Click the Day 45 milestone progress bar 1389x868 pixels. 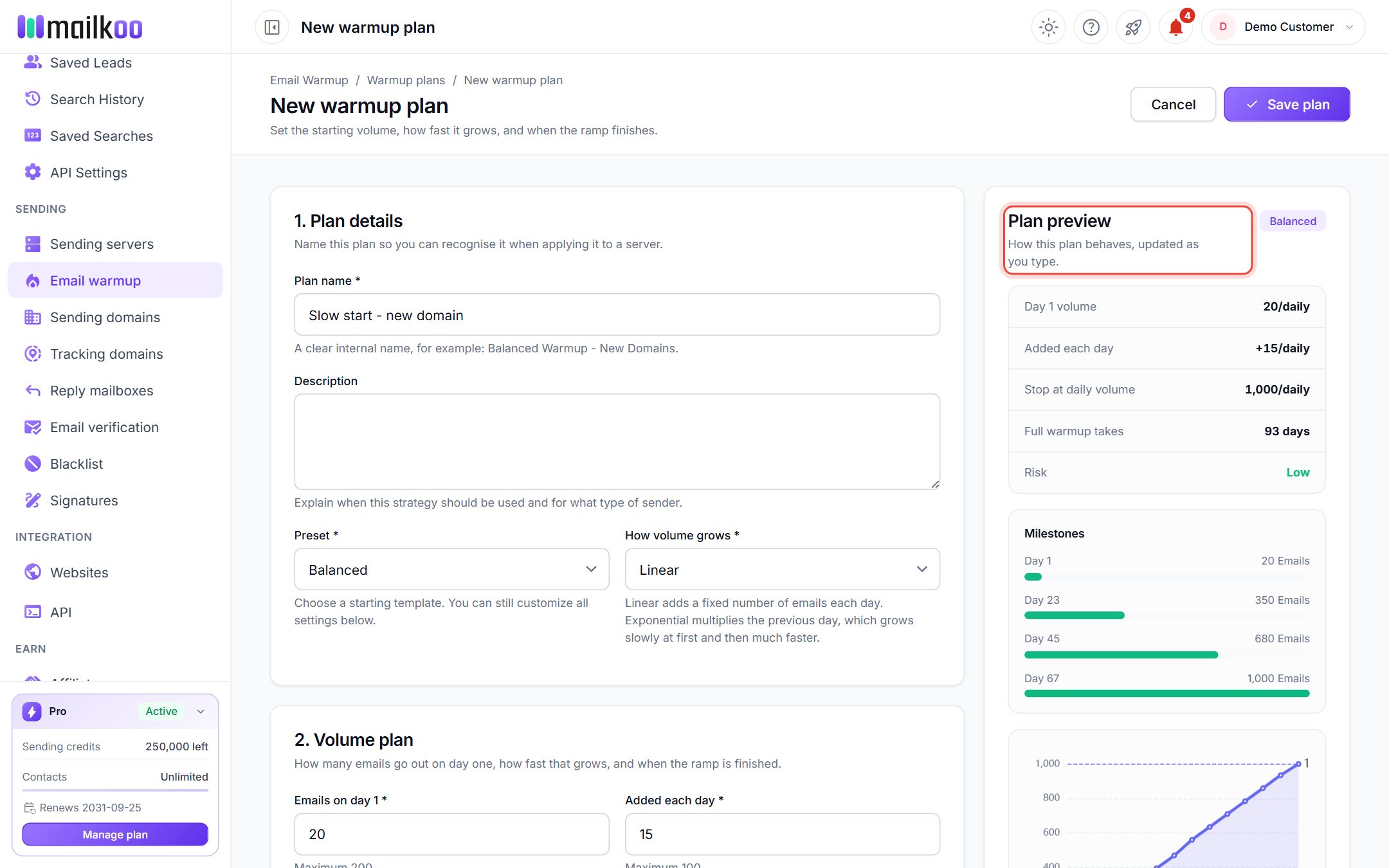click(x=1167, y=655)
